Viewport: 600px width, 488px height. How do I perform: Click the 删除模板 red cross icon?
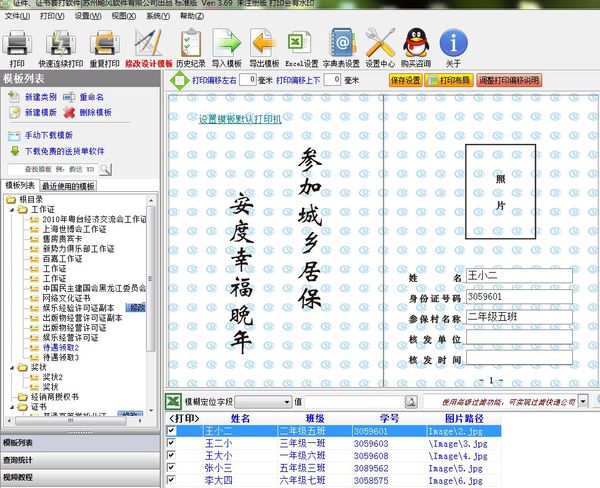coord(69,112)
